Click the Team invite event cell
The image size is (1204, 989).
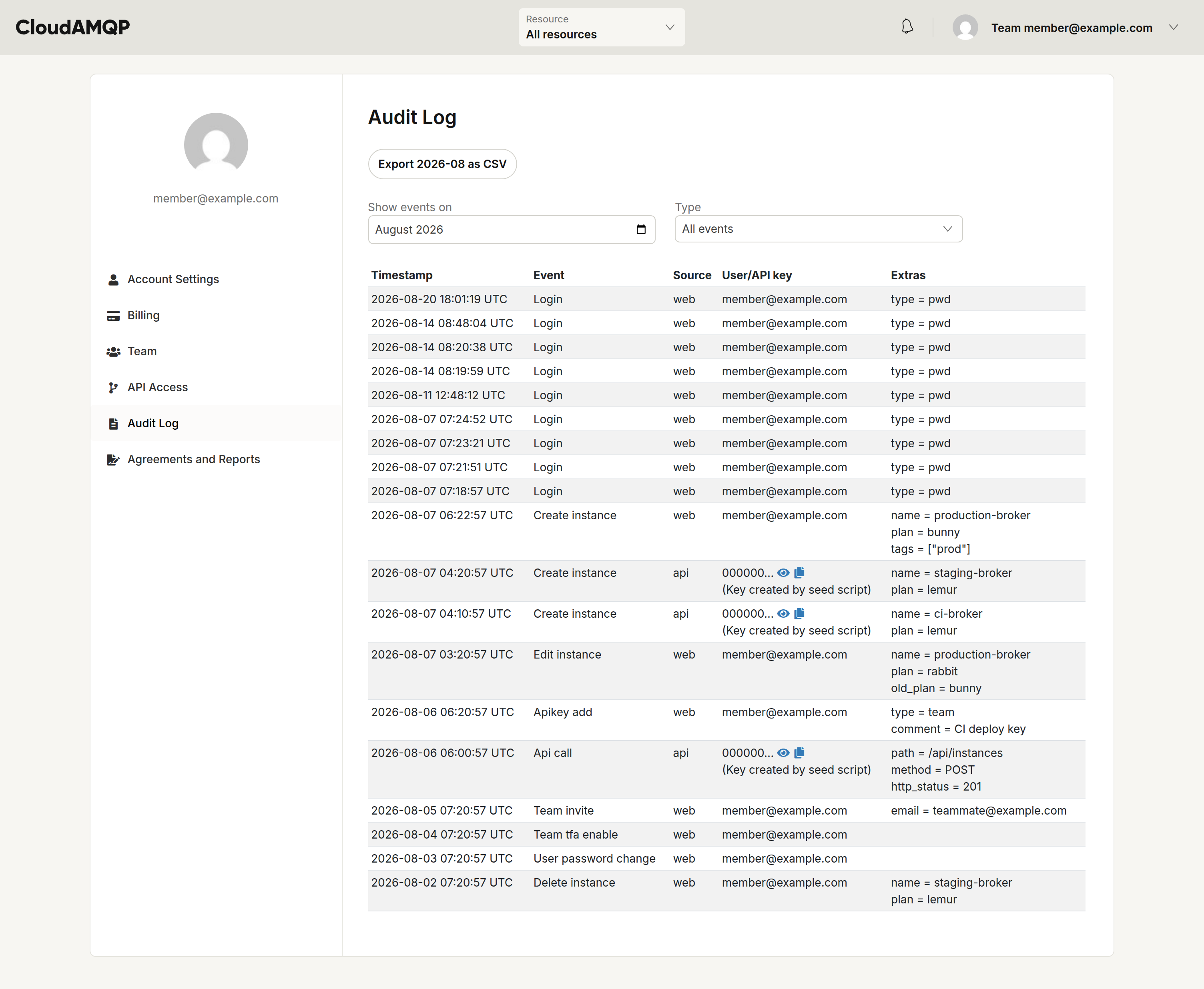click(563, 810)
